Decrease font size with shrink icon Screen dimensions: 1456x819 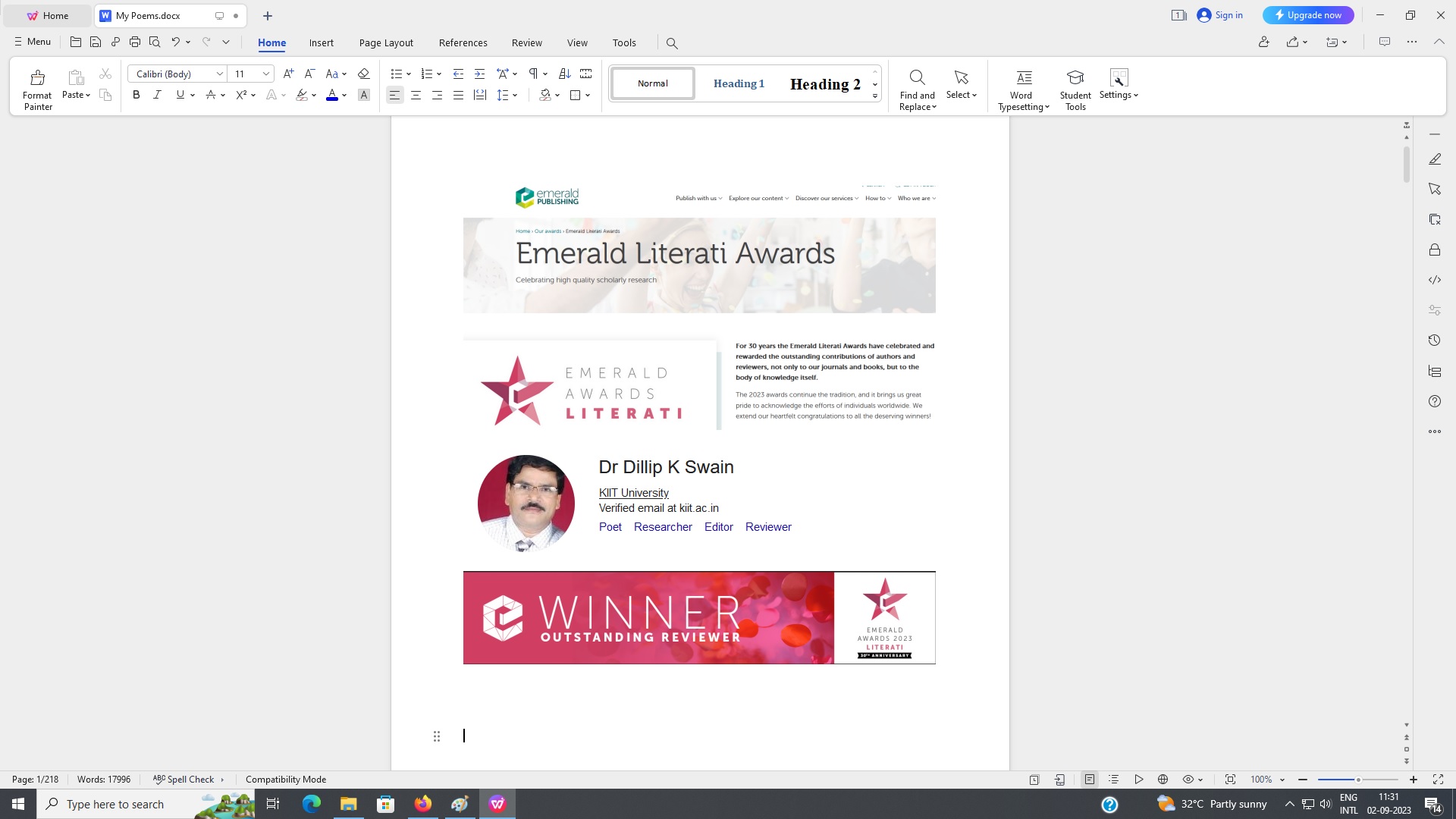pyautogui.click(x=309, y=74)
